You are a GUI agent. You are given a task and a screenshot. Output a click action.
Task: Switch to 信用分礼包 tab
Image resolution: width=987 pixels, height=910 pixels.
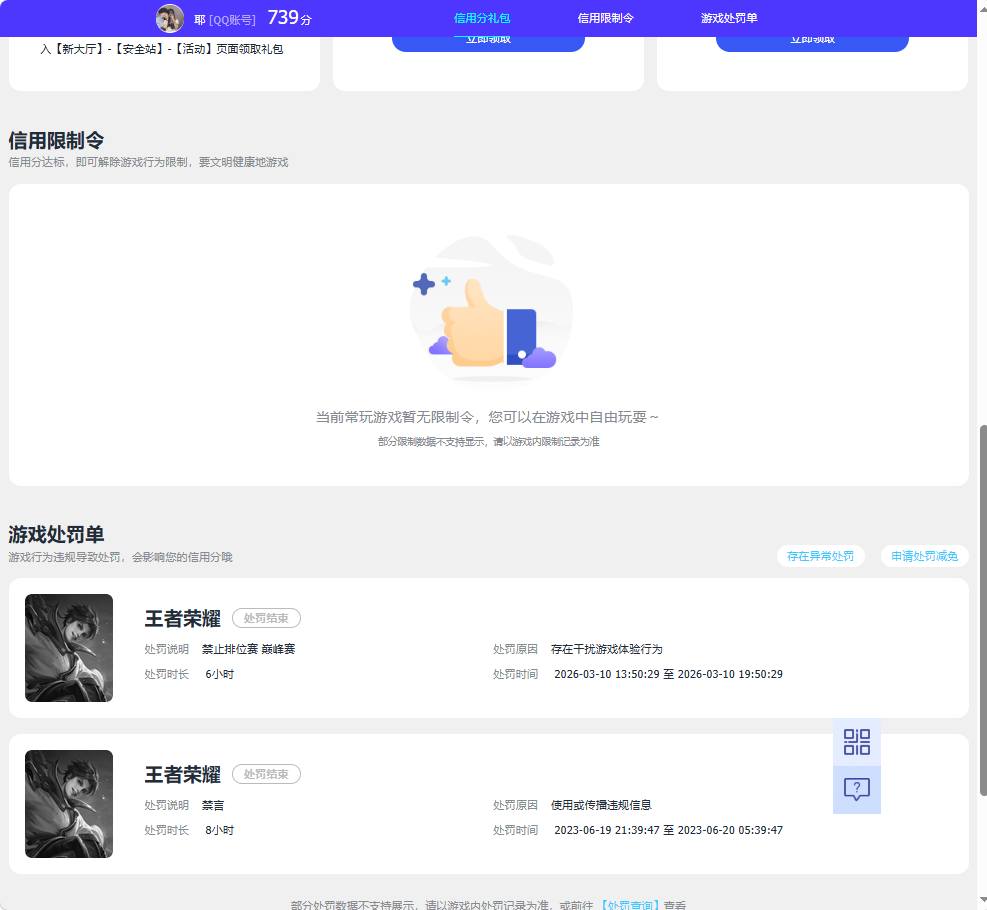pos(482,18)
